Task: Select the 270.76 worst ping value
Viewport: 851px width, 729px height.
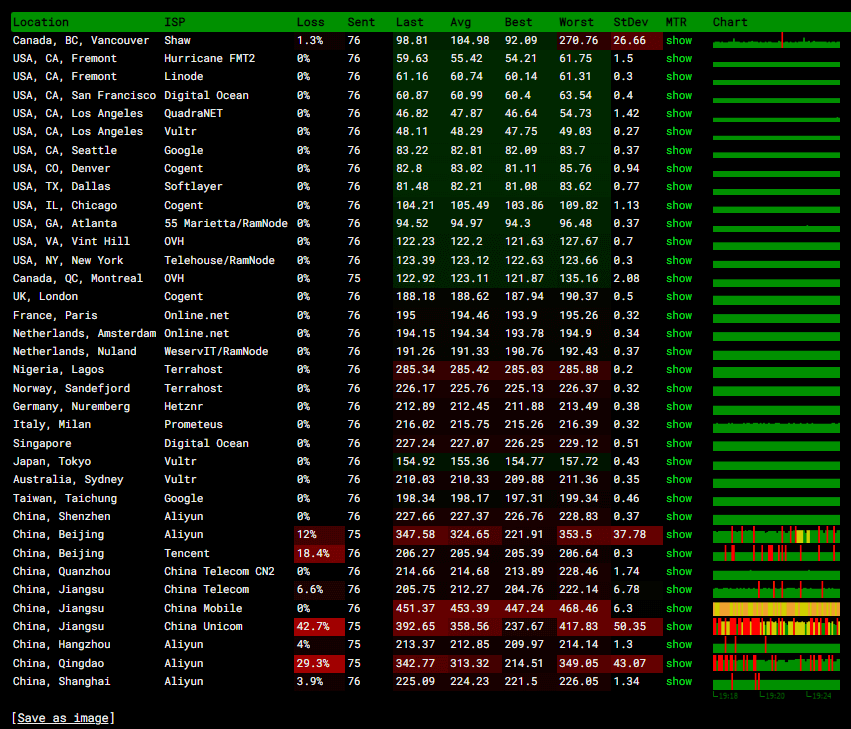Action: pos(579,40)
